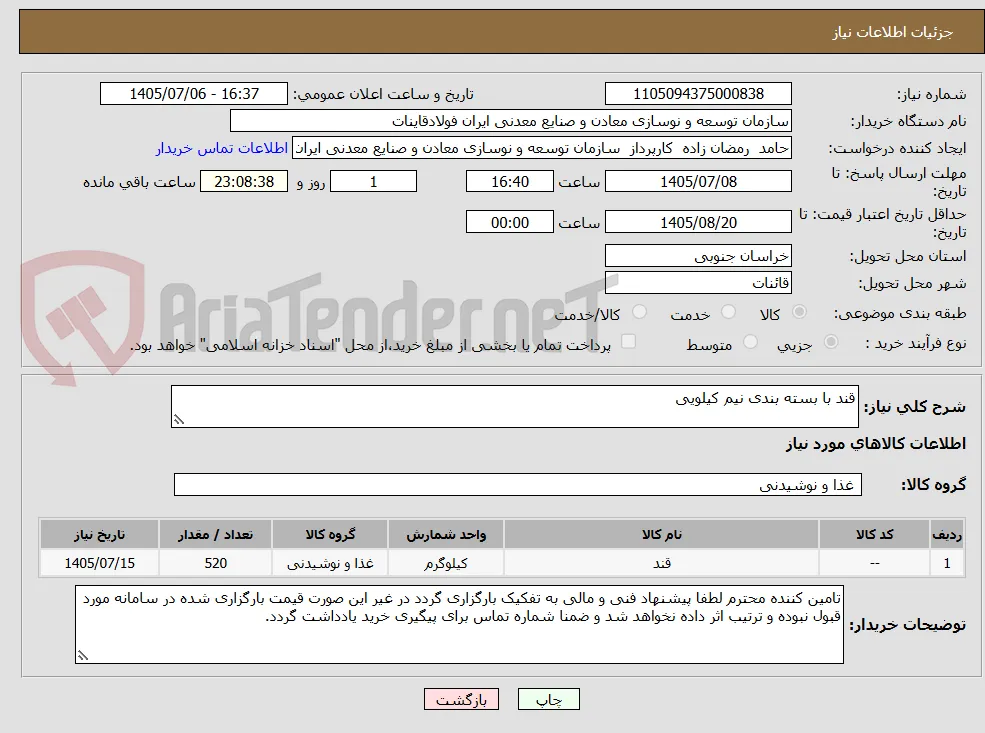The image size is (985, 733).
Task: Open اطلاعات تماس خریدار contact link
Action: click(222, 148)
